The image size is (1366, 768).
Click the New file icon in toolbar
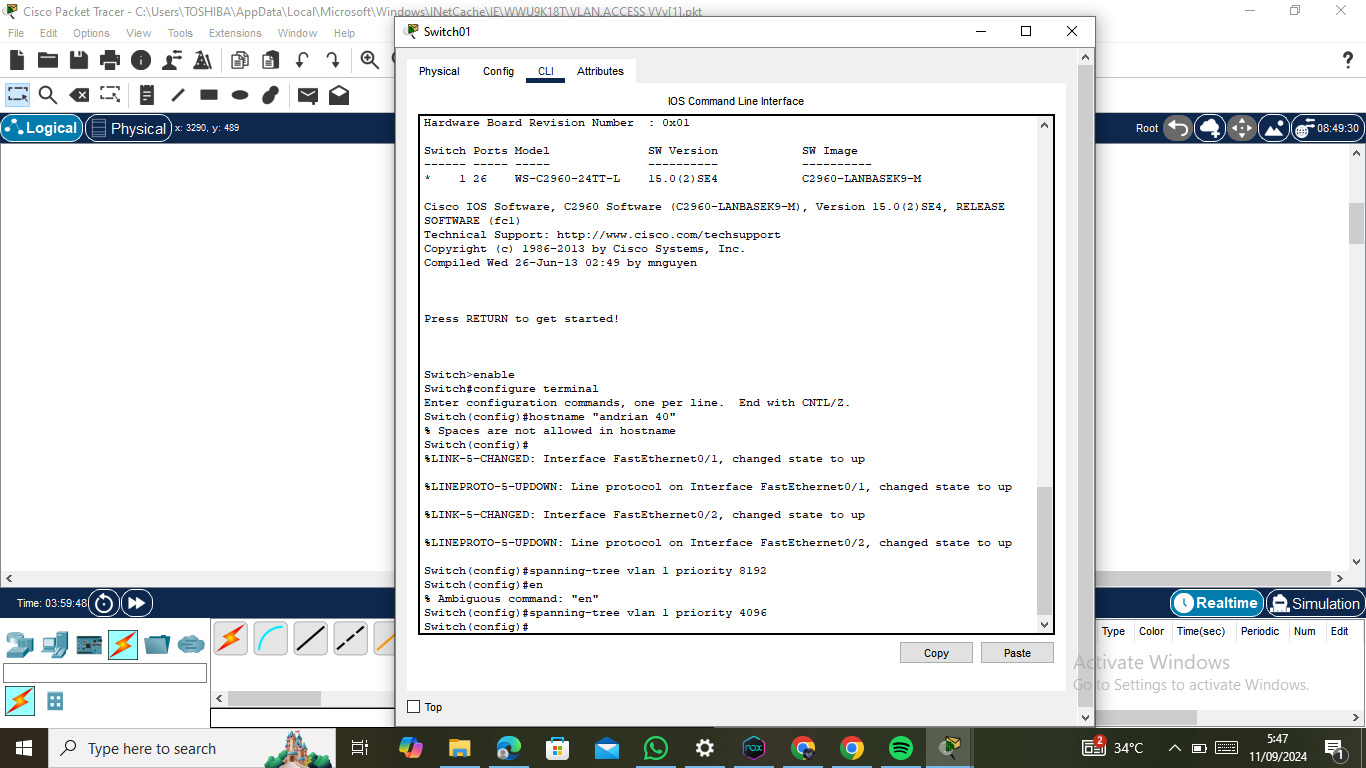(17, 60)
